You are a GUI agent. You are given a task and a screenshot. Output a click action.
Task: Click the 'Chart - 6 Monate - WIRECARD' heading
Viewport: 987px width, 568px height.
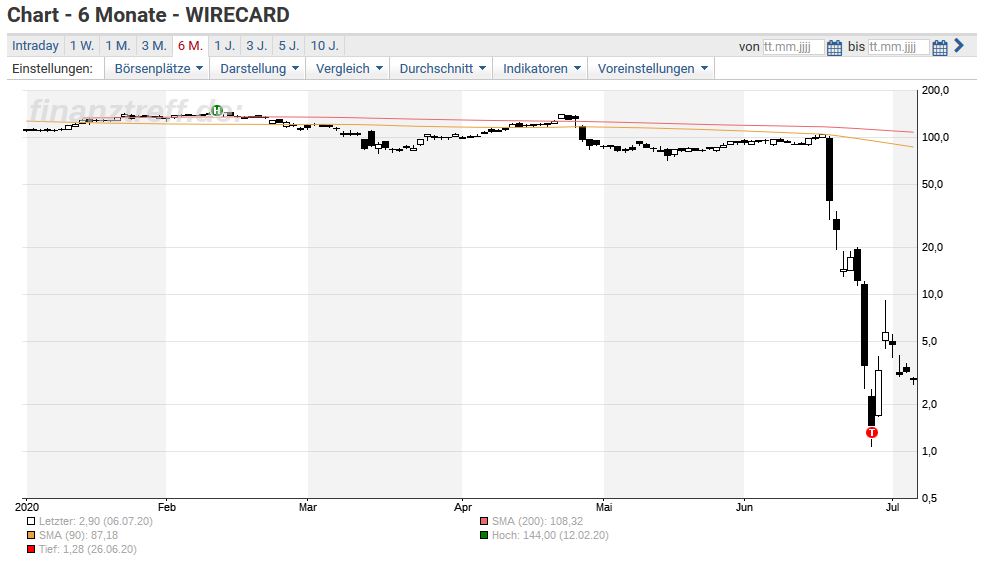pos(149,14)
